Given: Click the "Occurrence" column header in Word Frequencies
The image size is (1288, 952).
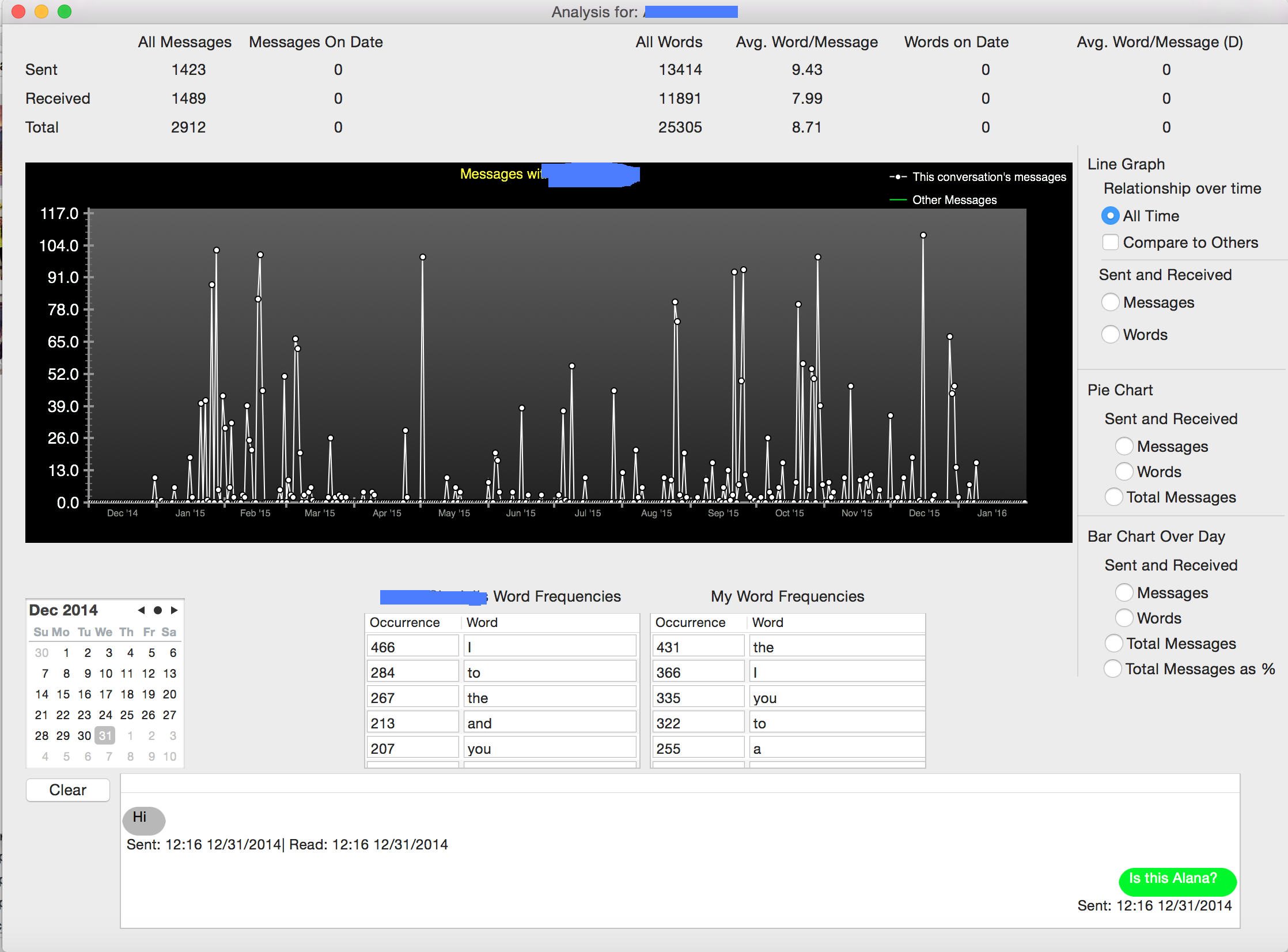Looking at the screenshot, I should (404, 622).
